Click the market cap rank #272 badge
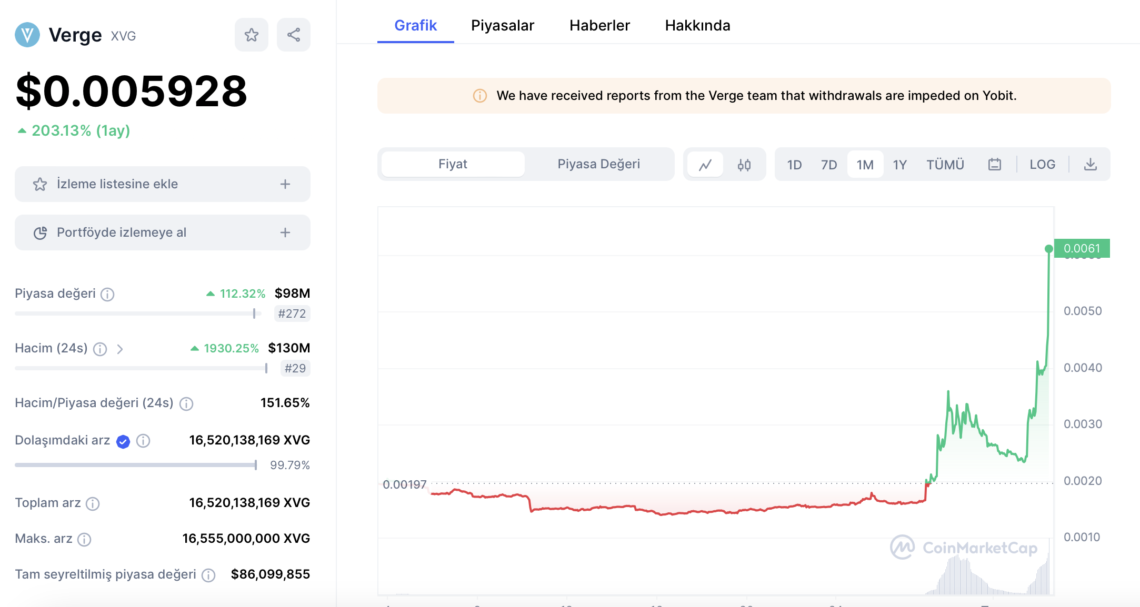Viewport: 1140px width, 607px height. click(292, 314)
